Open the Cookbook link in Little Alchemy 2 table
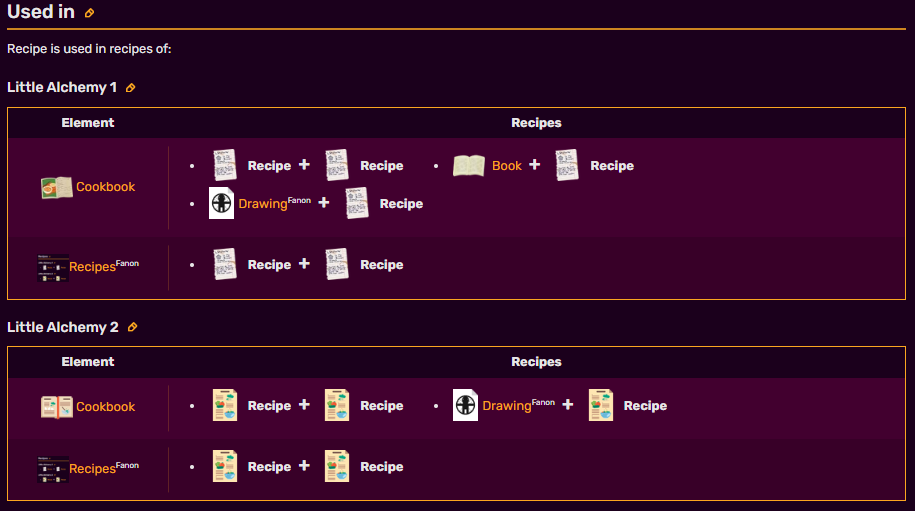This screenshot has width=915, height=511. pyautogui.click(x=106, y=407)
